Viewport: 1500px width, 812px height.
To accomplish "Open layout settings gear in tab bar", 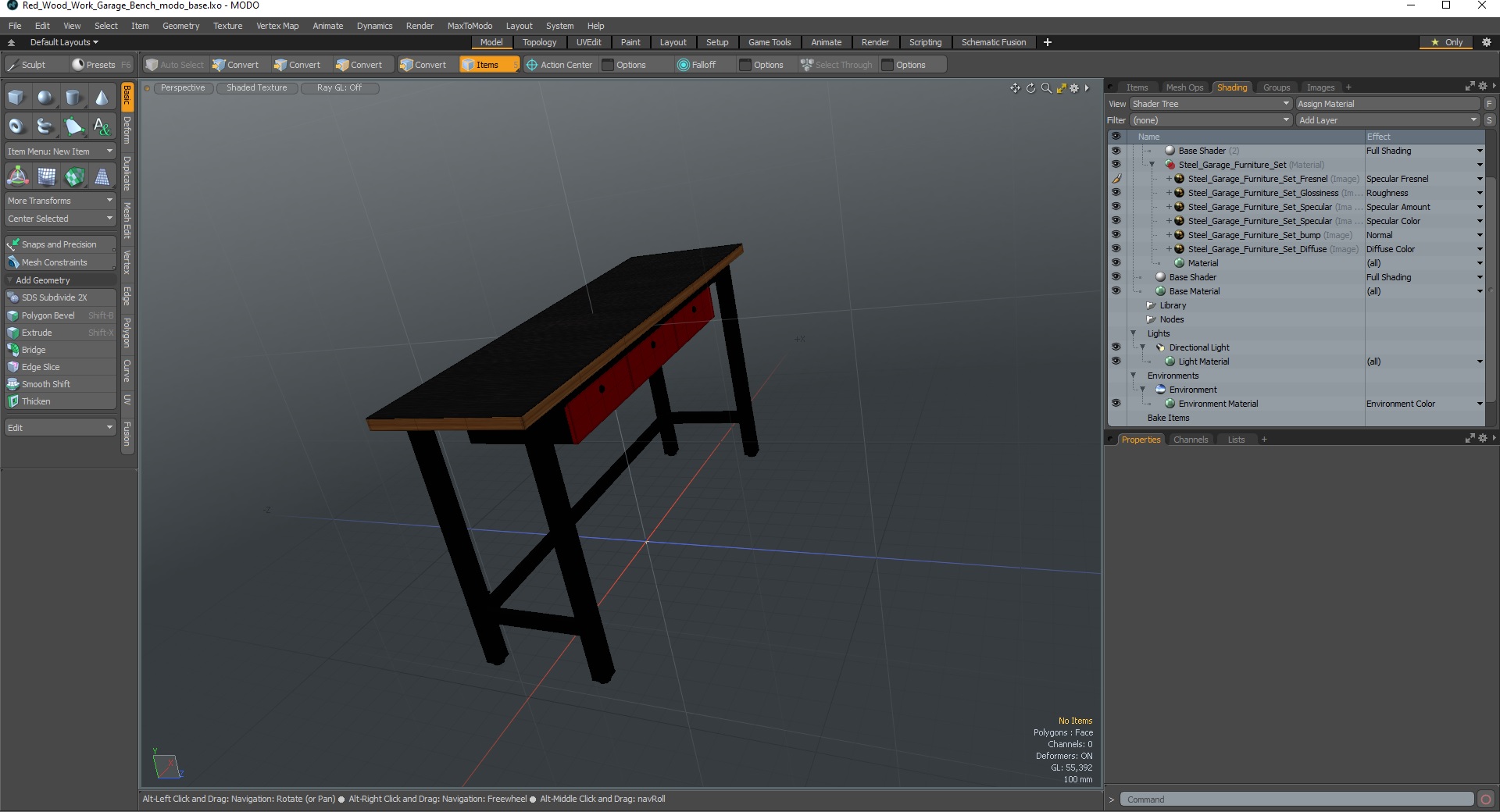I will (x=1487, y=42).
